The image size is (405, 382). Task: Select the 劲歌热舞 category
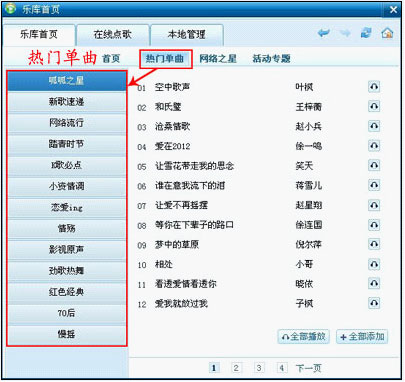[x=66, y=271]
